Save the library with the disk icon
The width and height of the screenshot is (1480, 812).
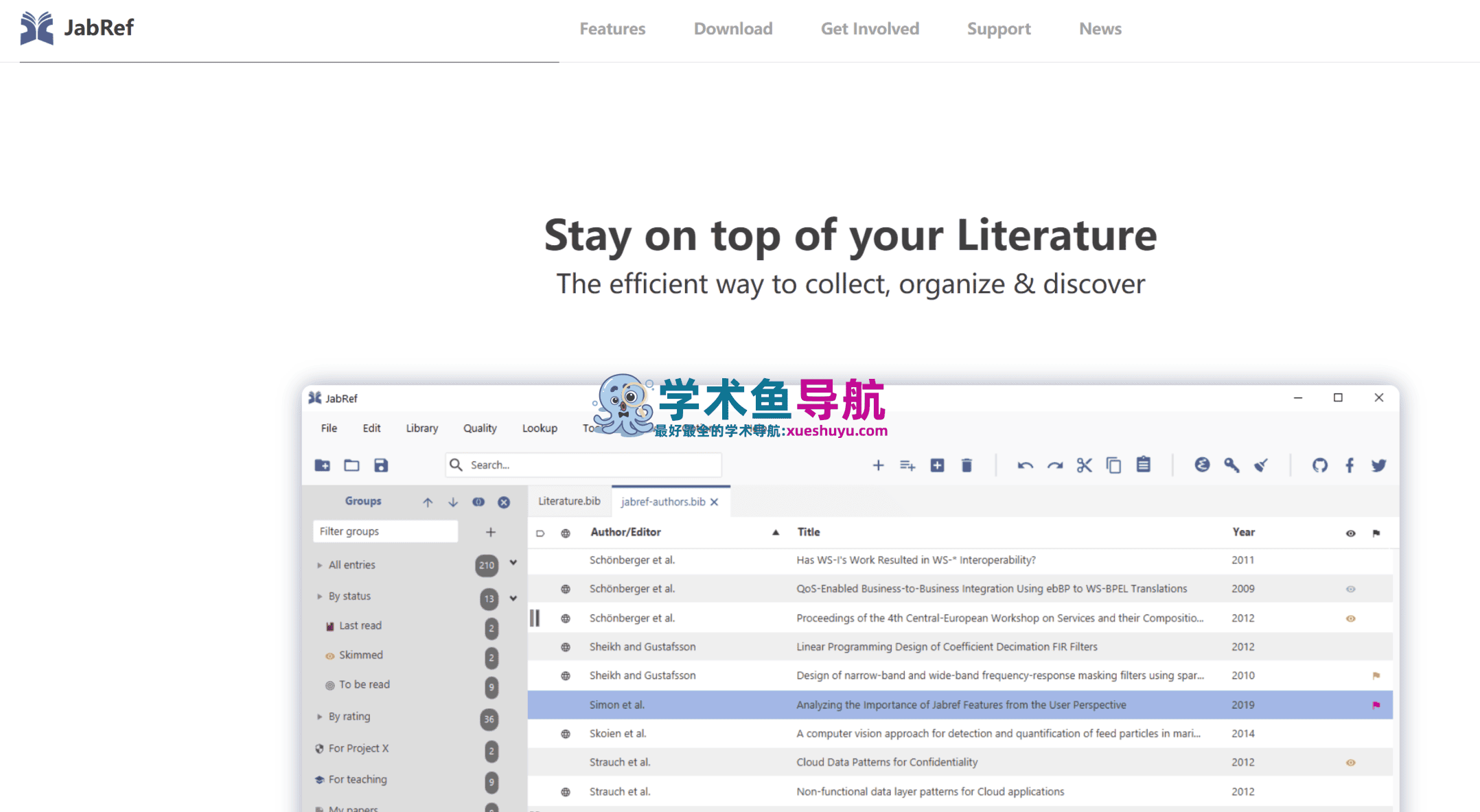click(381, 465)
